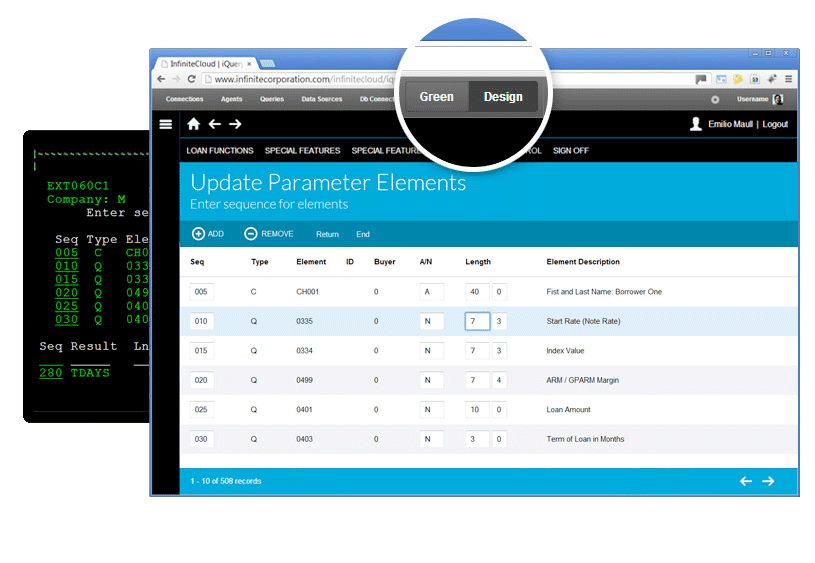This screenshot has height=563, width=815.
Task: Click the Seq field containing 020
Action: pyautogui.click(x=202, y=380)
